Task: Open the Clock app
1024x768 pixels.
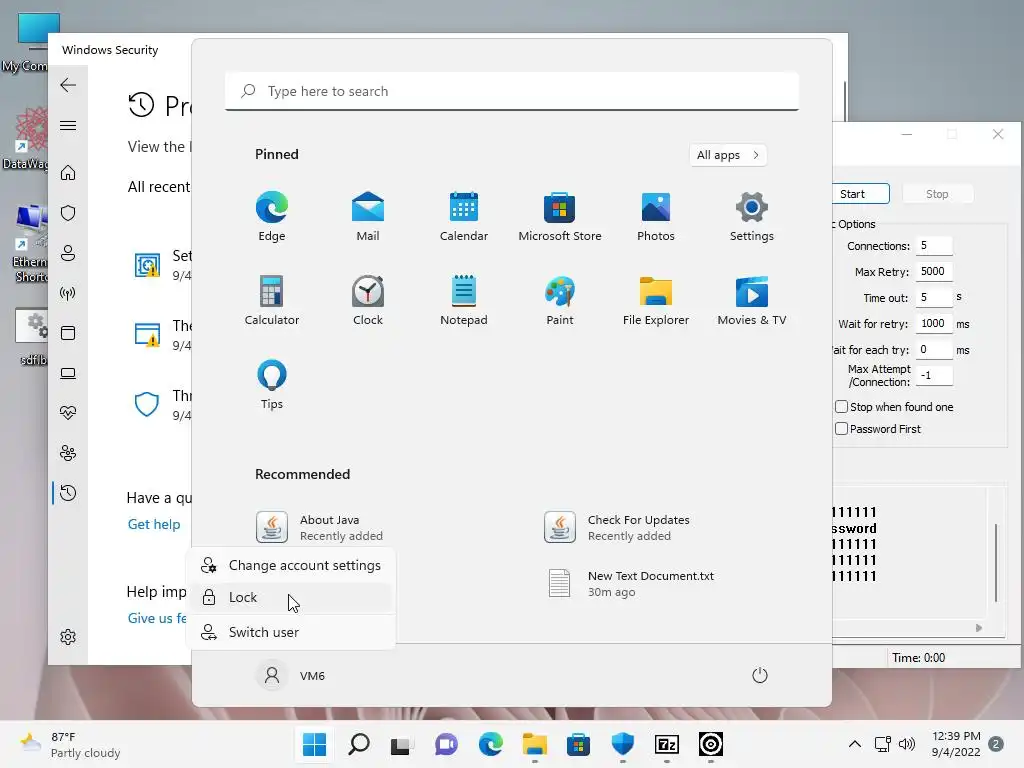Action: click(x=368, y=300)
